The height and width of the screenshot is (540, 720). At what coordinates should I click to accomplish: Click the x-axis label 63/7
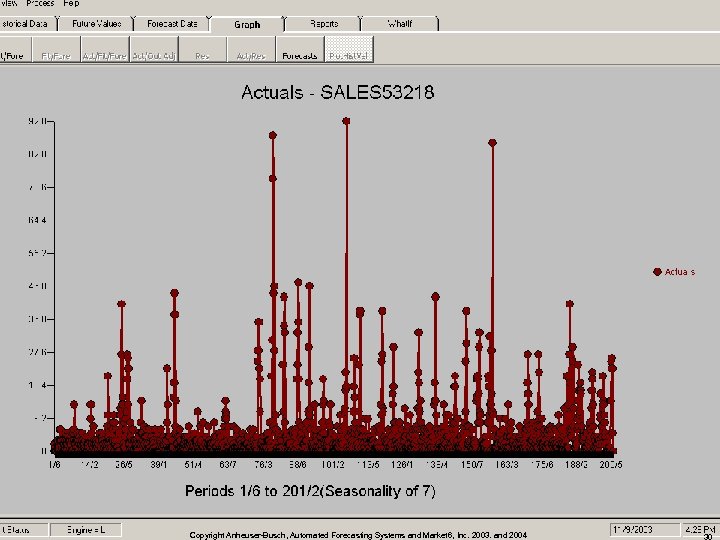(x=228, y=465)
